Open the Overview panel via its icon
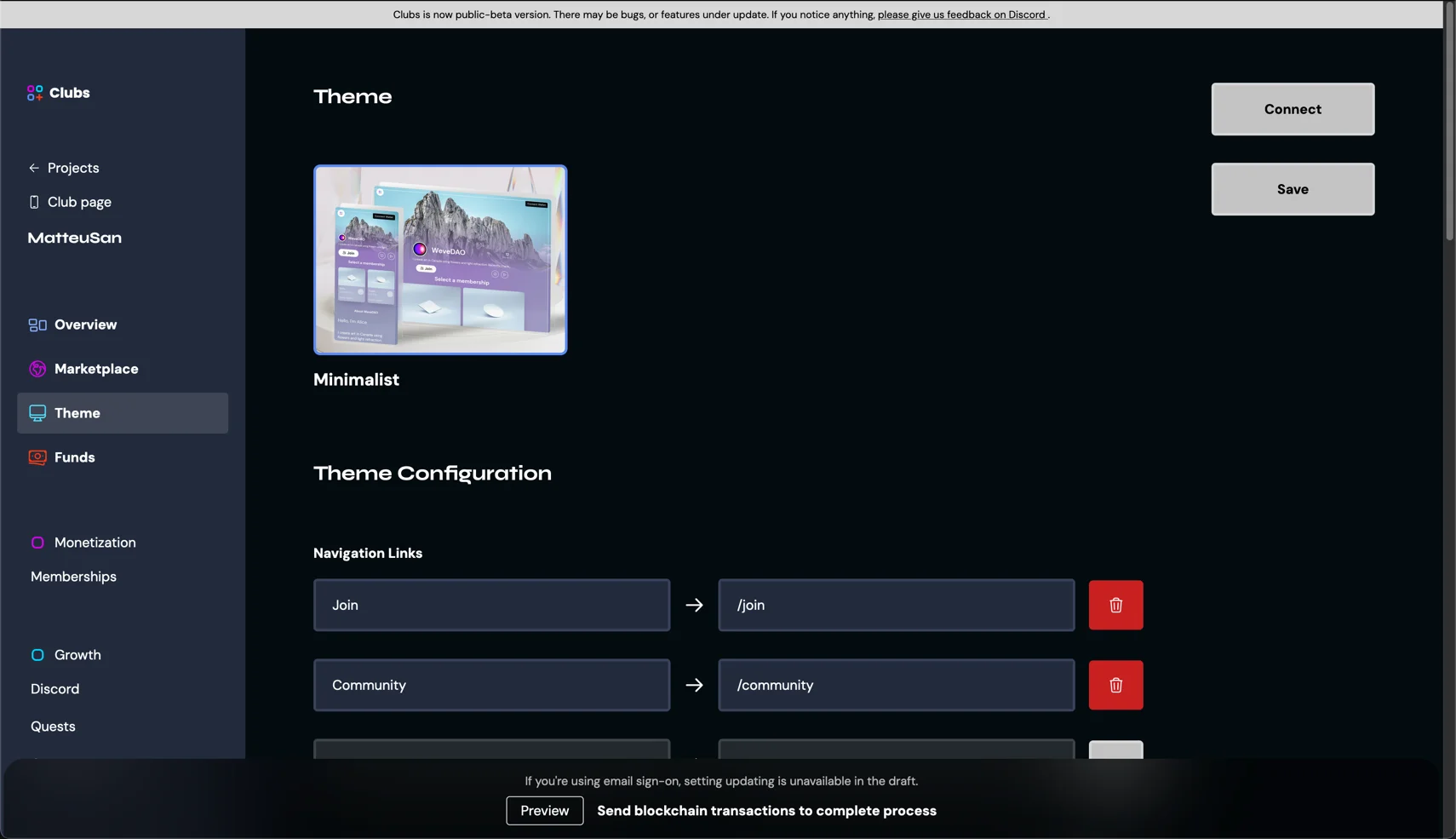 pyautogui.click(x=37, y=325)
